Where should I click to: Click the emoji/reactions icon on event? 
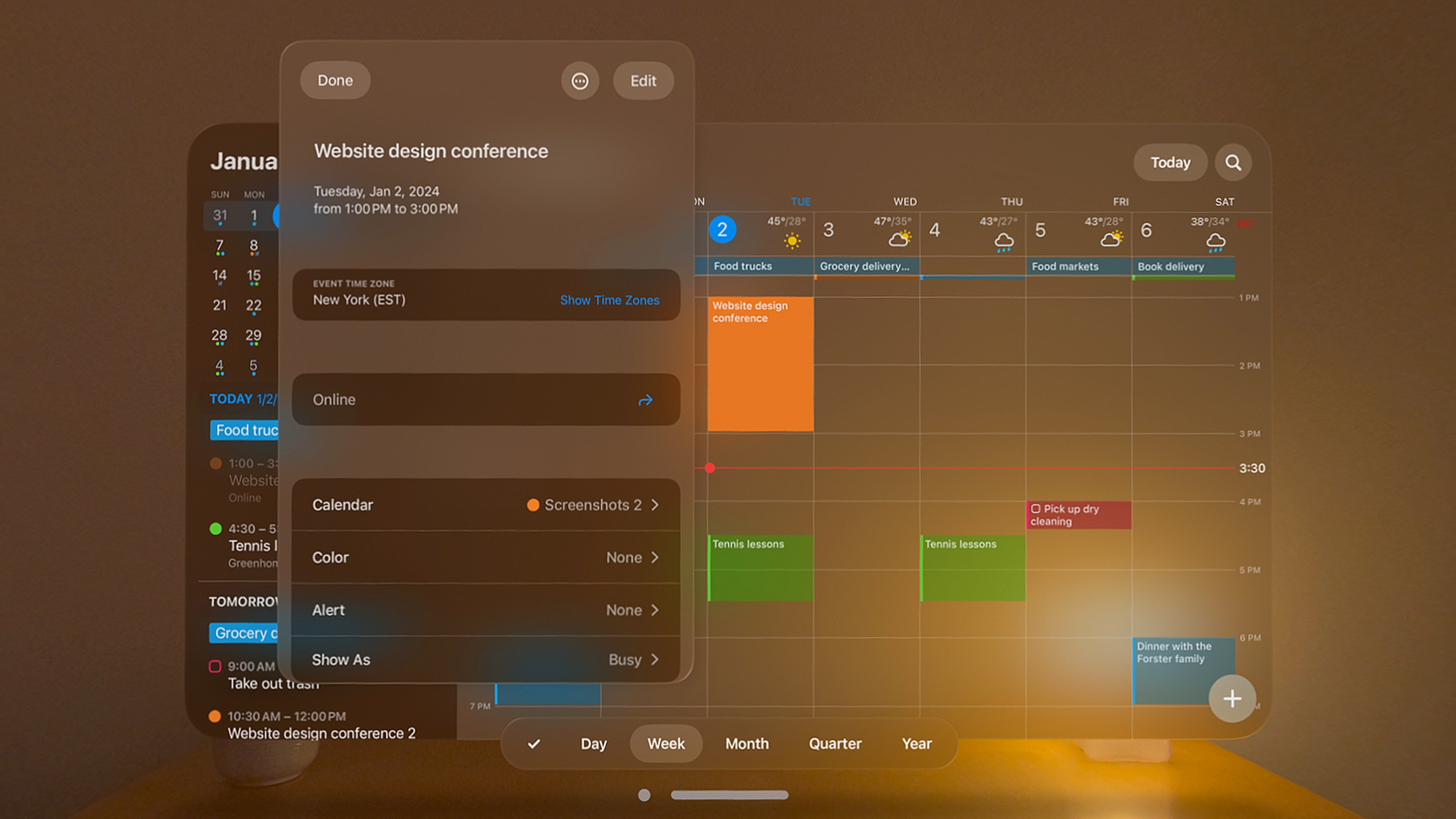click(x=579, y=80)
